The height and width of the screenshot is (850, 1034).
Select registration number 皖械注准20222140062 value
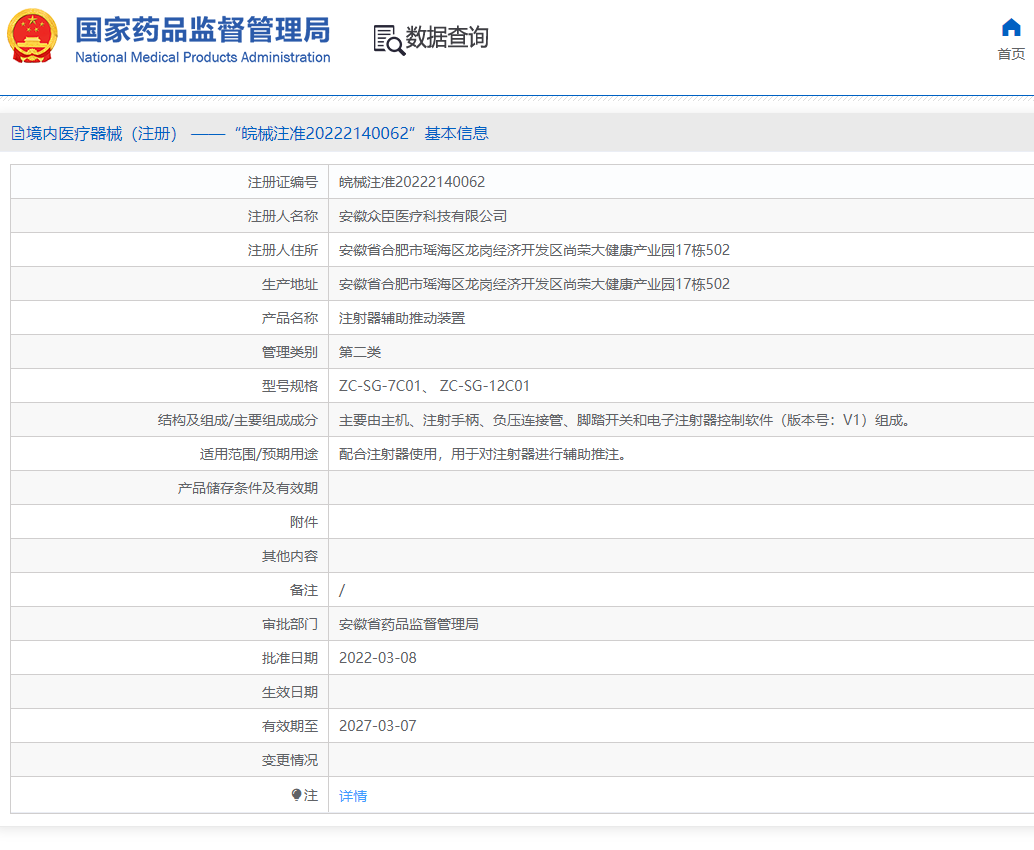[x=412, y=182]
